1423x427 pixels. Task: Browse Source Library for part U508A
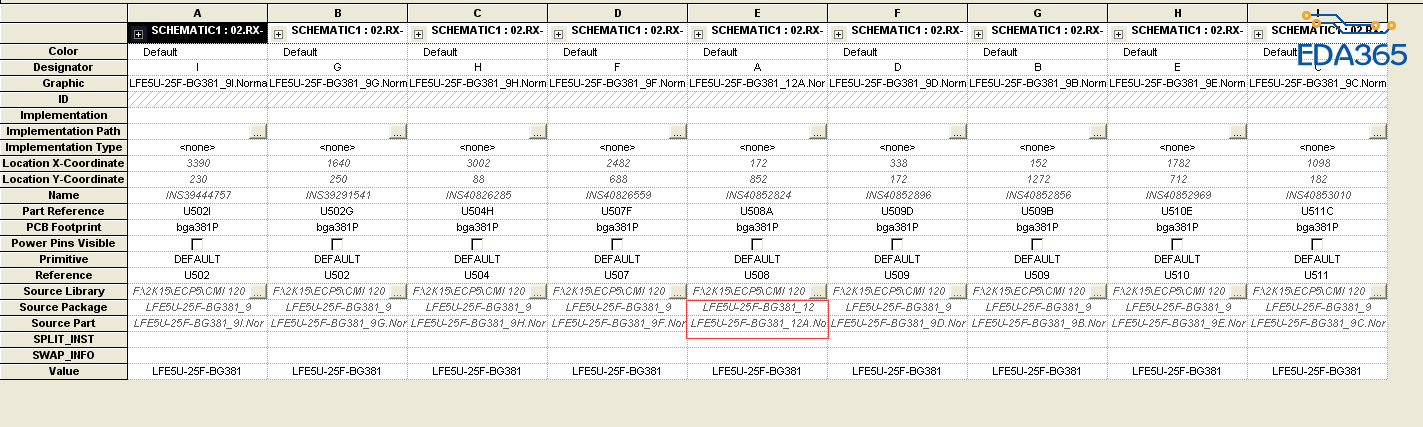(818, 291)
